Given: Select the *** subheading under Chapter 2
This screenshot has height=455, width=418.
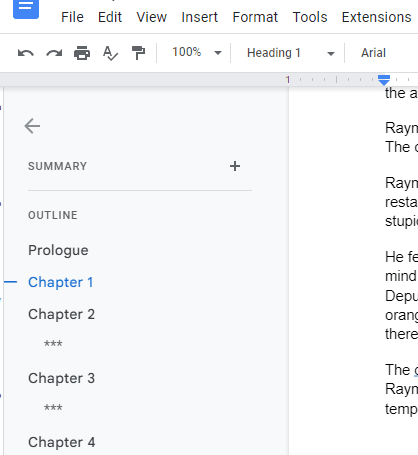Looking at the screenshot, I should point(53,344).
